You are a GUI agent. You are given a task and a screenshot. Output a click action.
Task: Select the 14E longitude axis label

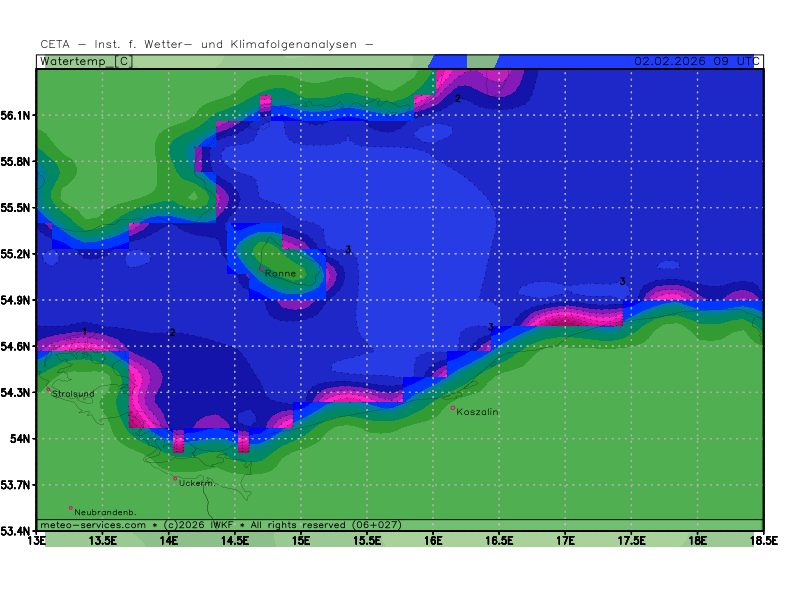[169, 541]
